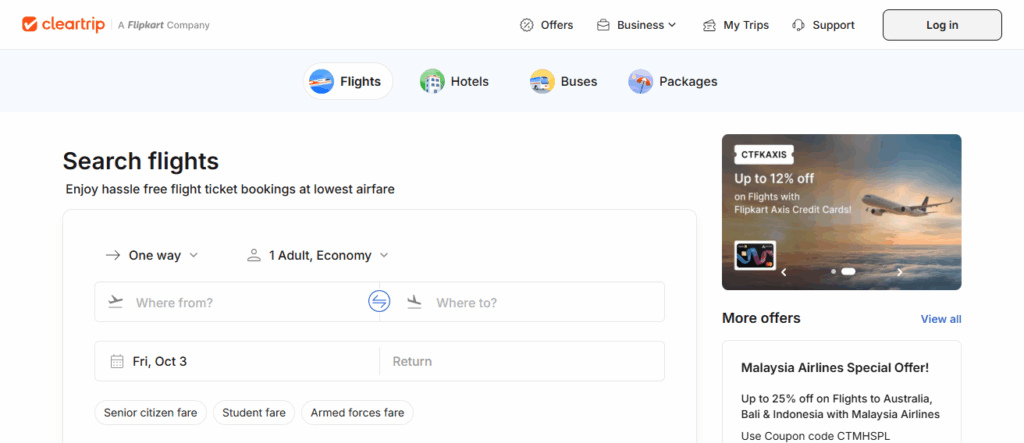Click the Offers percent badge icon
This screenshot has height=443, width=1024.
(527, 25)
